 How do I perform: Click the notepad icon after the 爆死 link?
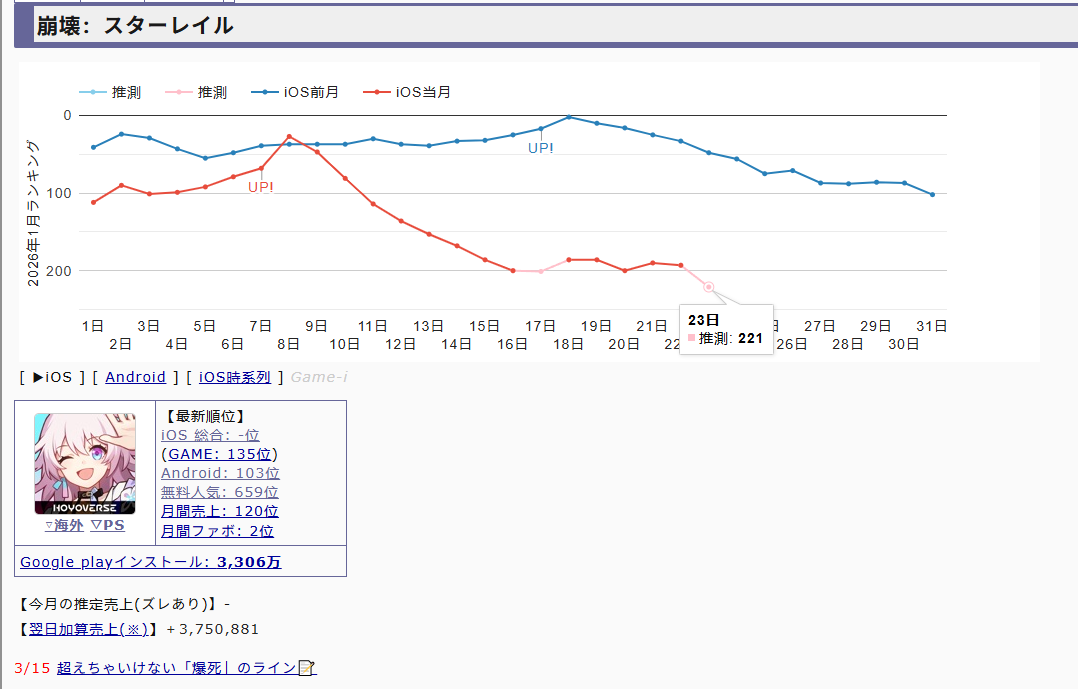307,668
